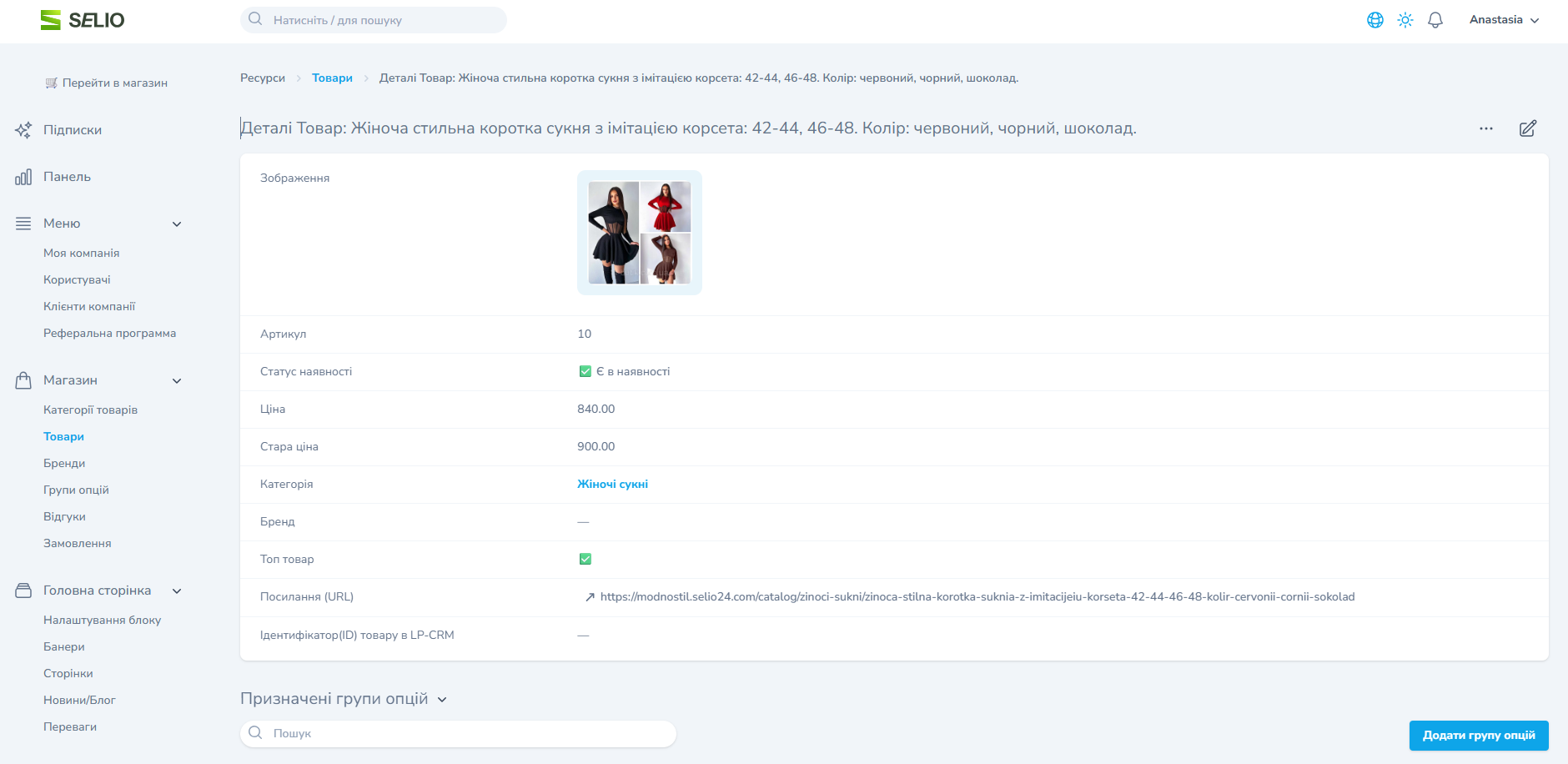Collapse the Головна сторінка section chevron
The height and width of the screenshot is (764, 1568).
(x=177, y=591)
